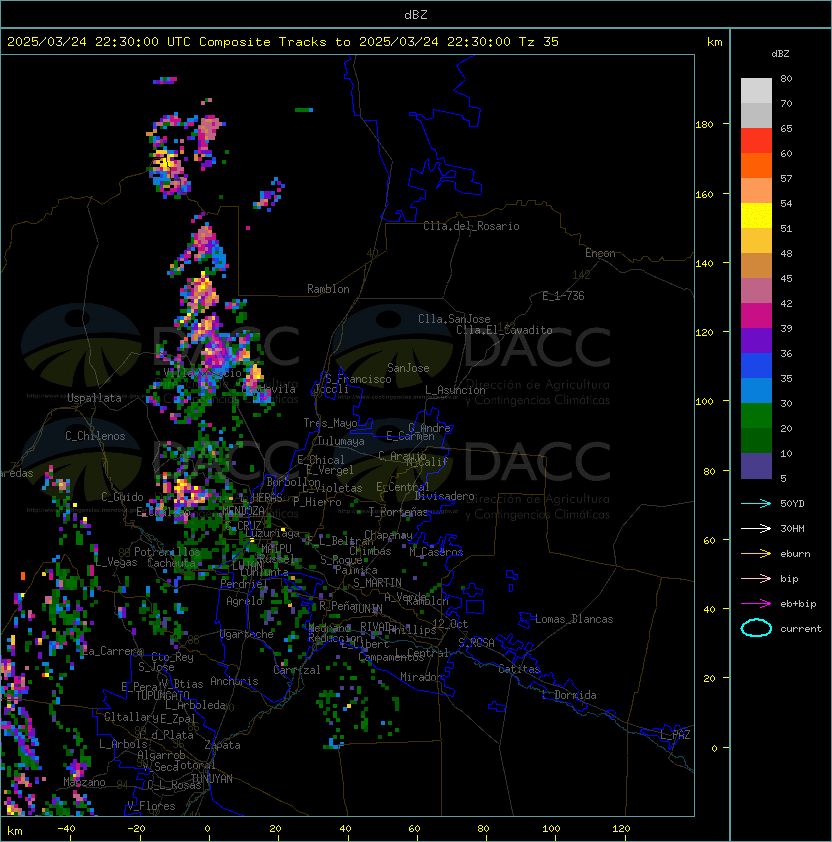832x842 pixels.
Task: Click the 'Ugarteche' place label
Action: [x=247, y=634]
